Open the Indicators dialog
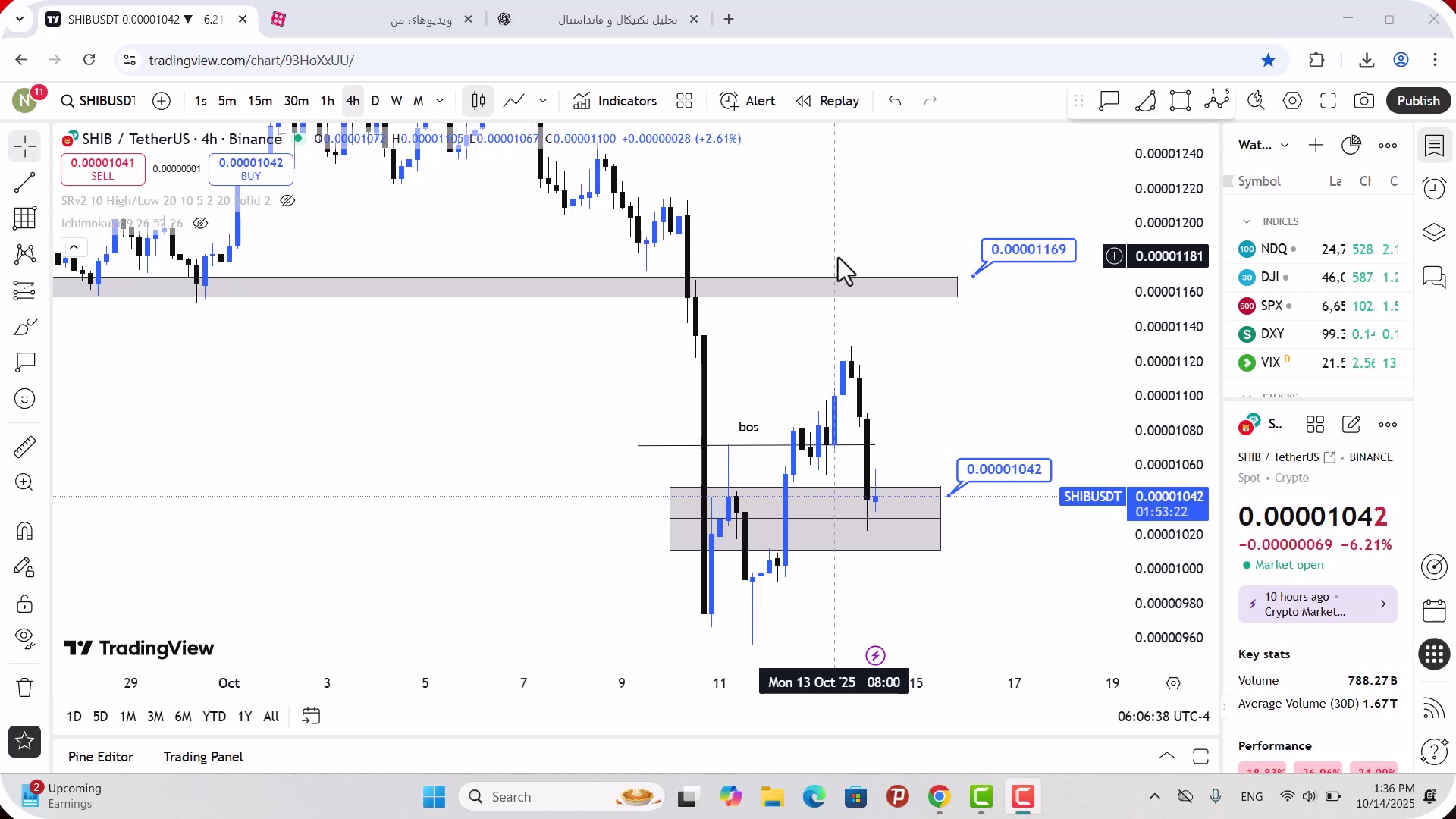The image size is (1456, 819). pos(615,101)
